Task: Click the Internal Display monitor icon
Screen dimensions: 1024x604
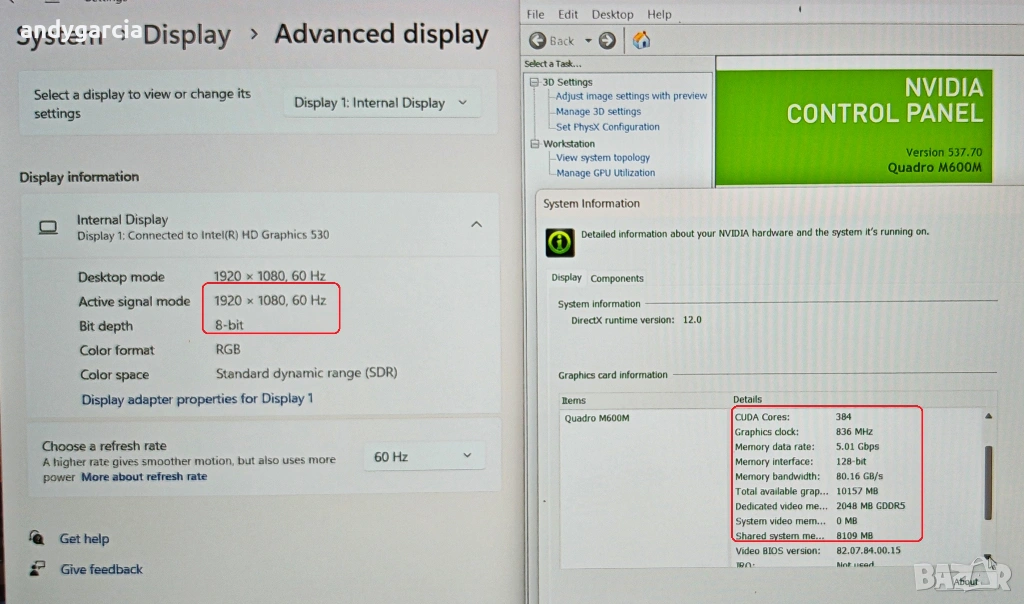Action: tap(48, 227)
